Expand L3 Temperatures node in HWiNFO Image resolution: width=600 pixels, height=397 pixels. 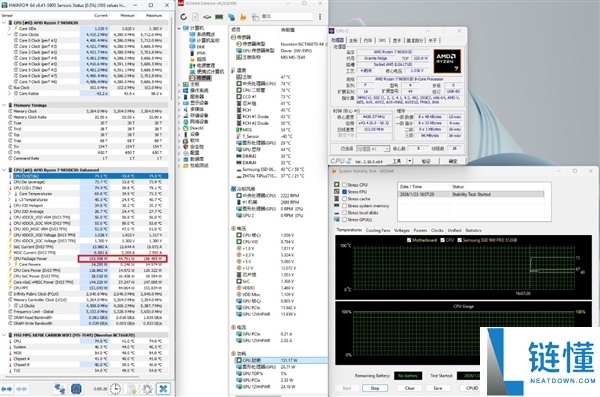click(x=10, y=199)
